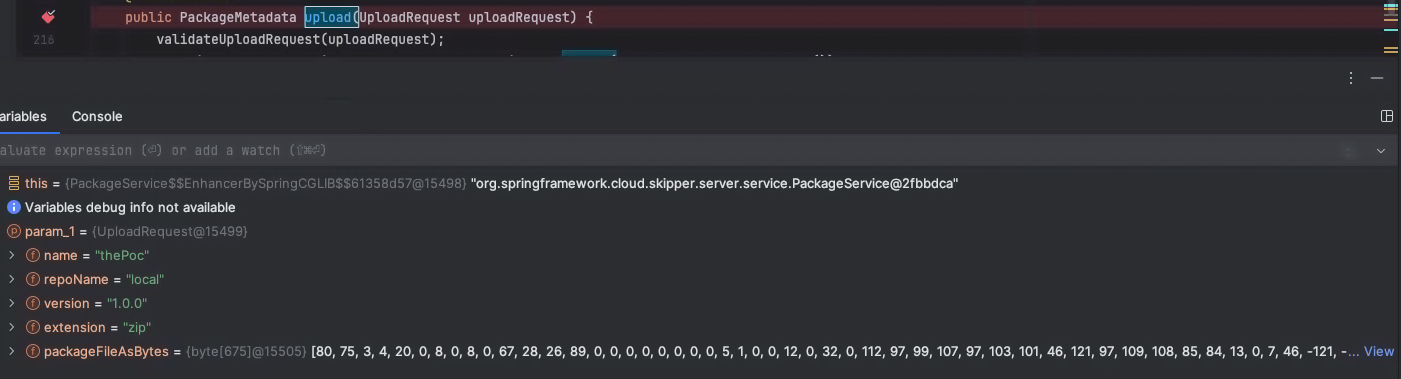Expand the packageFileAsBytes byte array node
The height and width of the screenshot is (379, 1401).
pos(11,351)
